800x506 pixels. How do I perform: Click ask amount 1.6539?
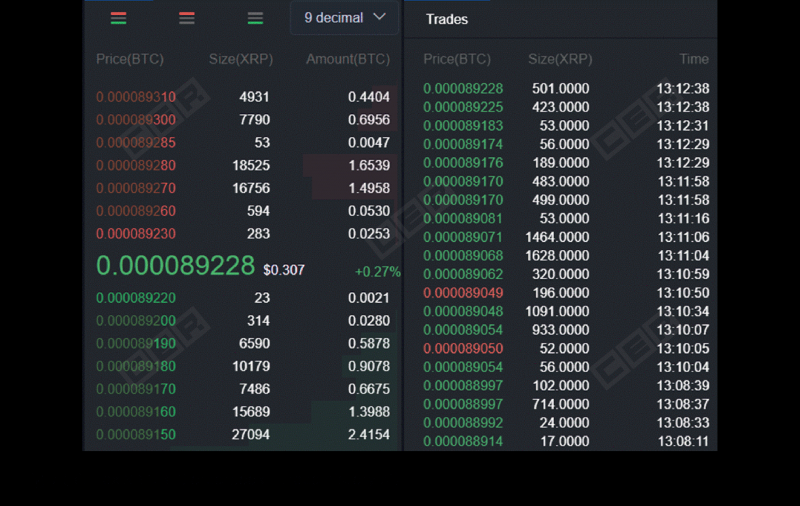click(x=369, y=166)
